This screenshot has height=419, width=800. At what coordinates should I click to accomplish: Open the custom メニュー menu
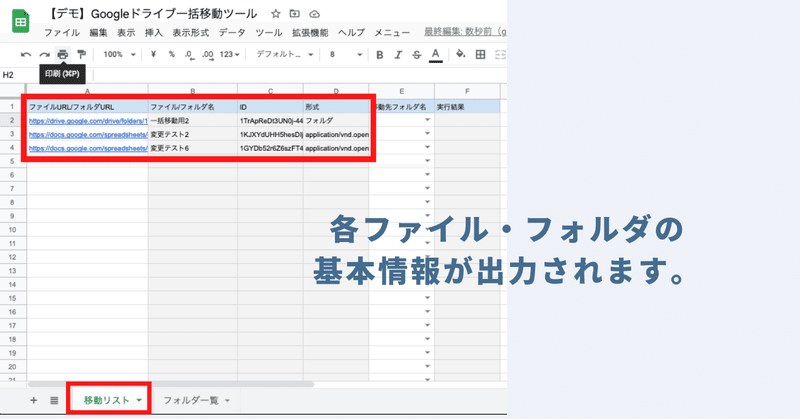coord(392,33)
